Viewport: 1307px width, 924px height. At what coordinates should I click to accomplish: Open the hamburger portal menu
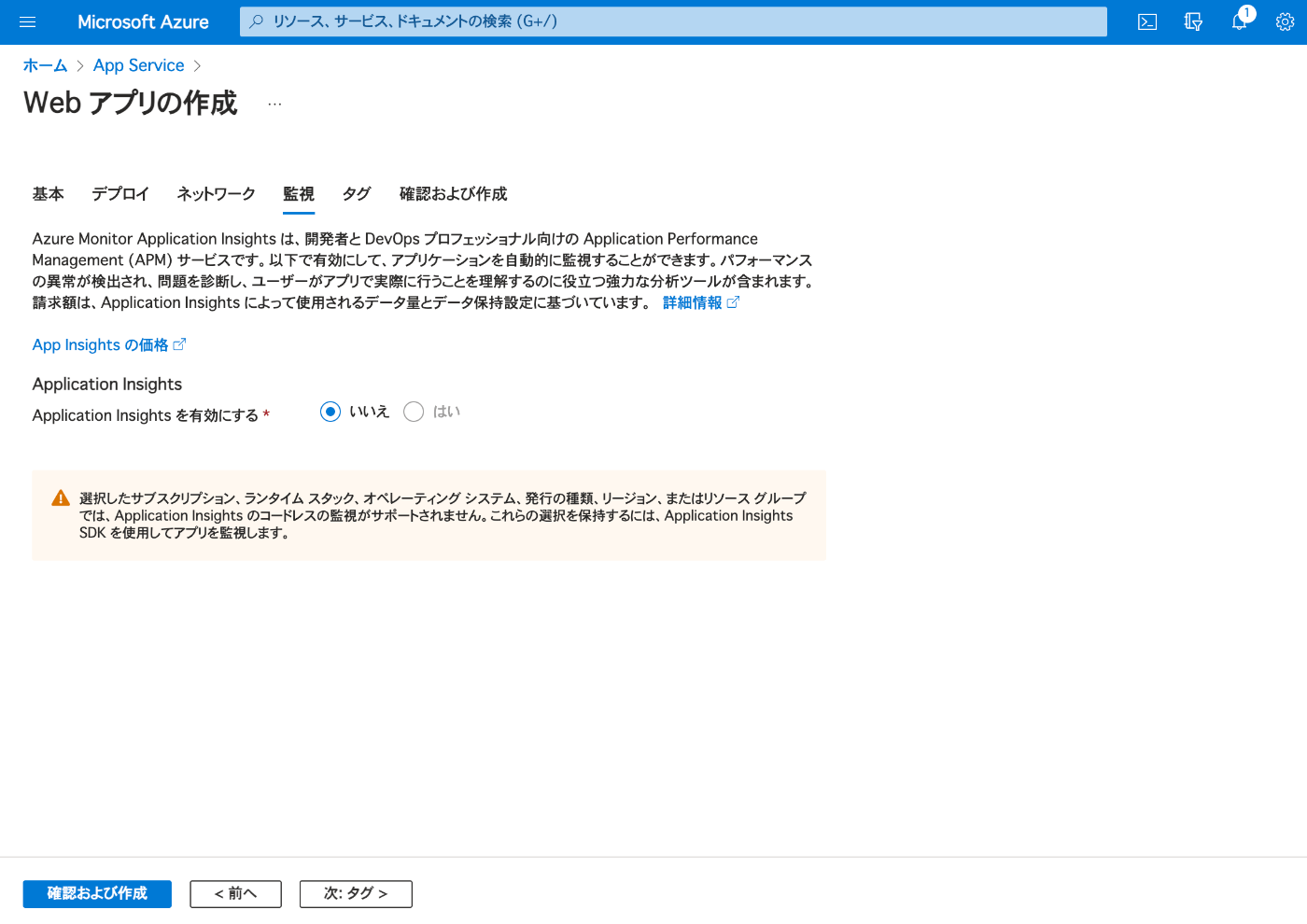27,21
